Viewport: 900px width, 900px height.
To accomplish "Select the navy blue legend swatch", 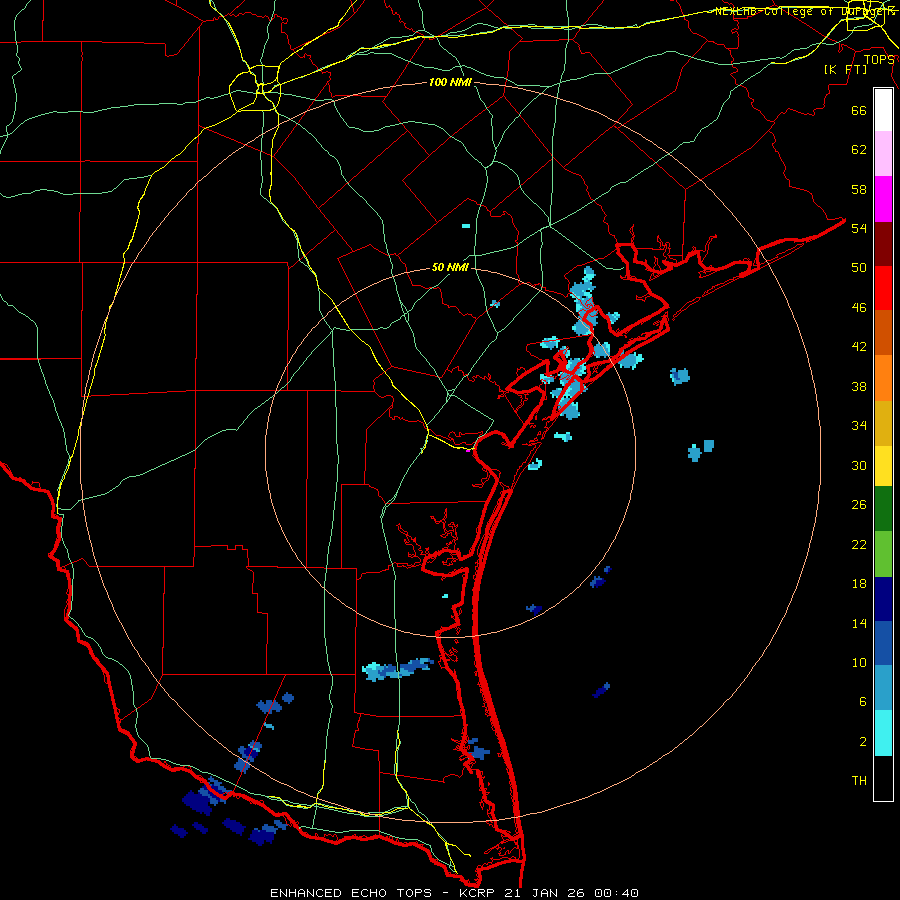I will 883,599.
